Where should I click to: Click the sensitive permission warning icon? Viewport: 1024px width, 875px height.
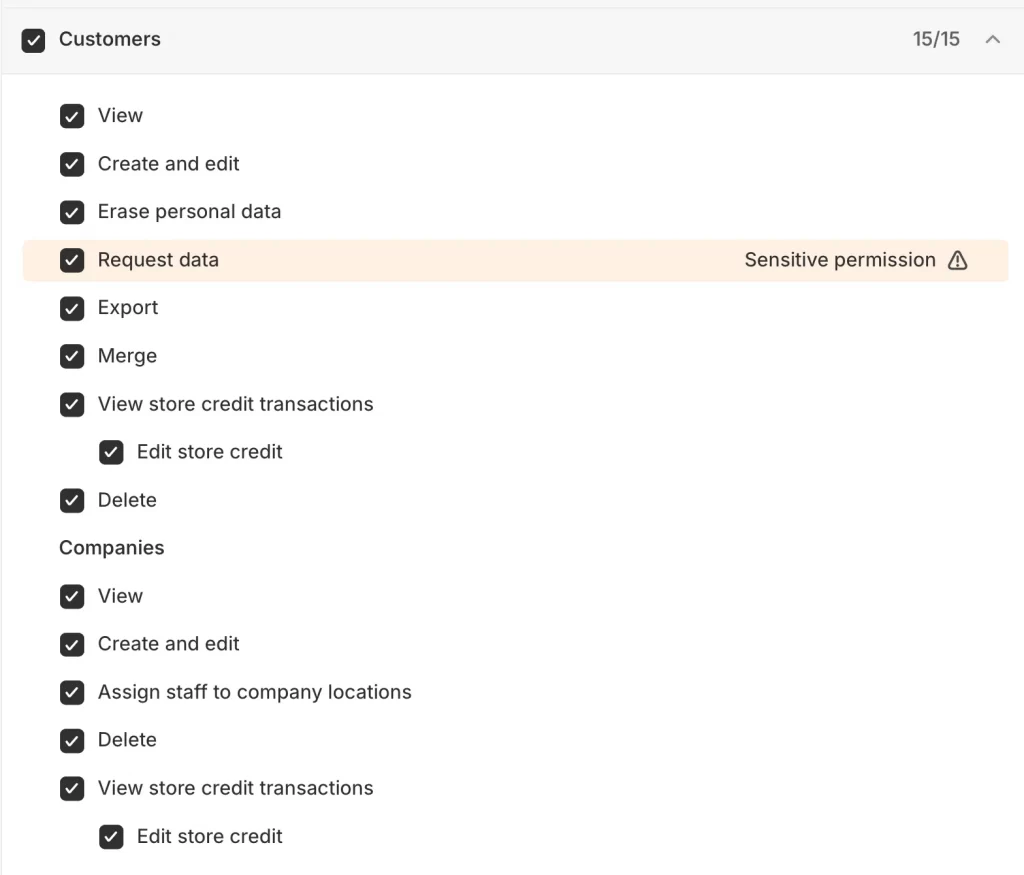pyautogui.click(x=957, y=260)
